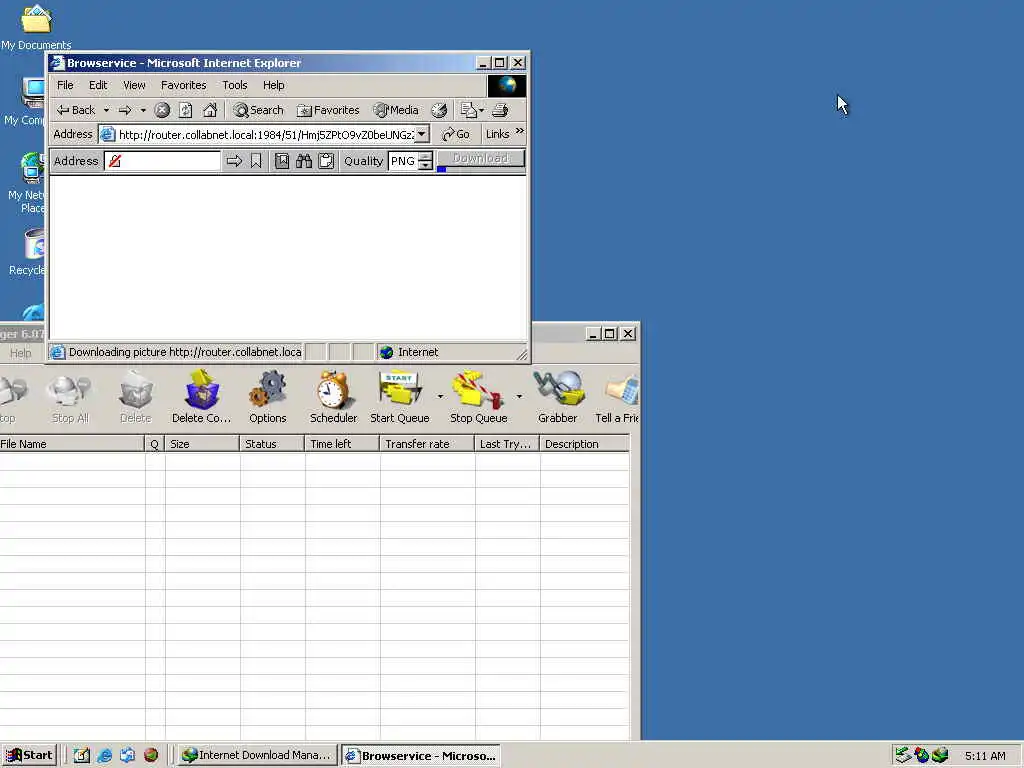Image resolution: width=1024 pixels, height=768 pixels.
Task: Click the Print icon in IE toolbar
Action: (500, 110)
